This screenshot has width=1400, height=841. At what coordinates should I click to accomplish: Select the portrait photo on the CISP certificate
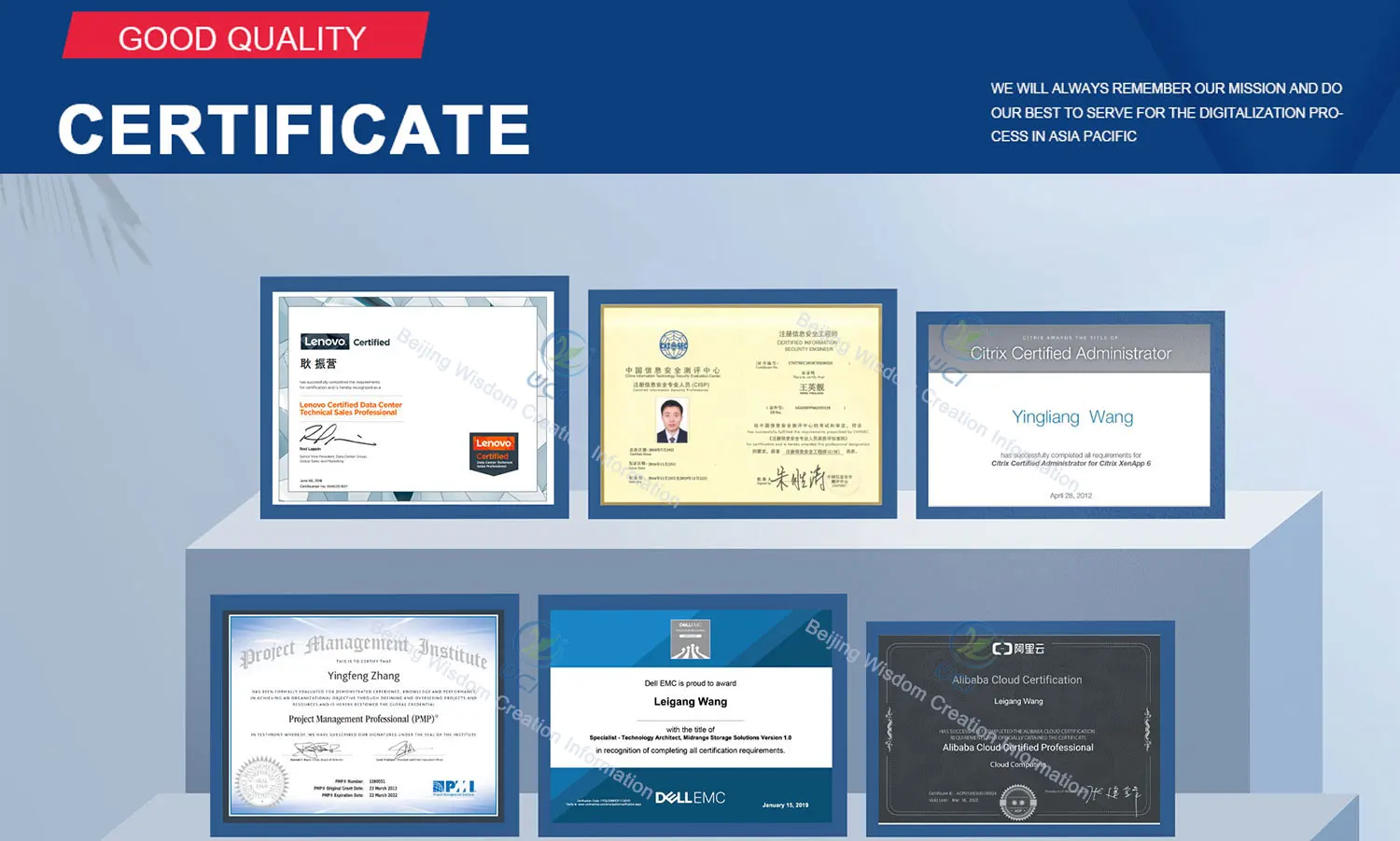[671, 421]
